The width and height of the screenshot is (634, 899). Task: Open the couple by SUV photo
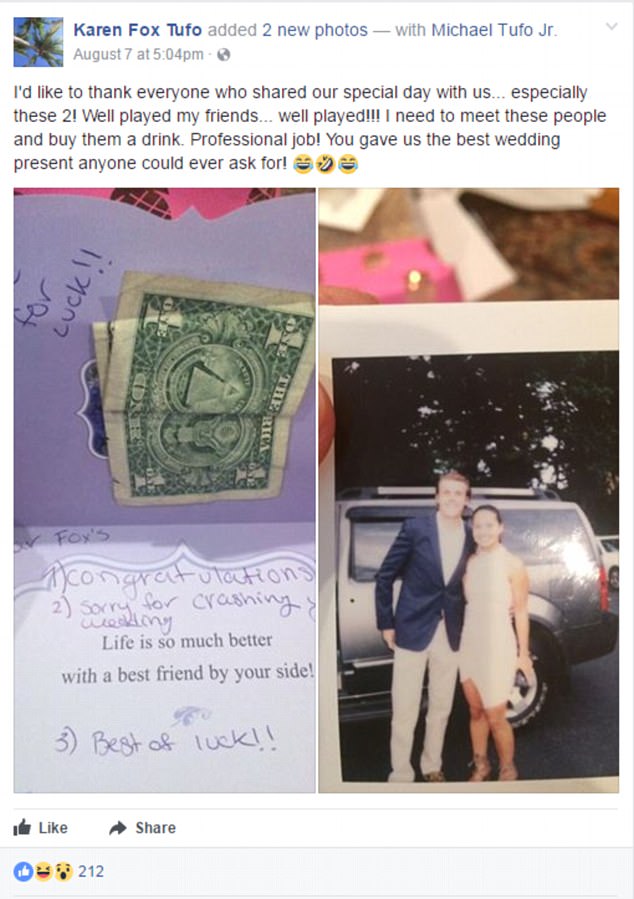[x=469, y=490]
